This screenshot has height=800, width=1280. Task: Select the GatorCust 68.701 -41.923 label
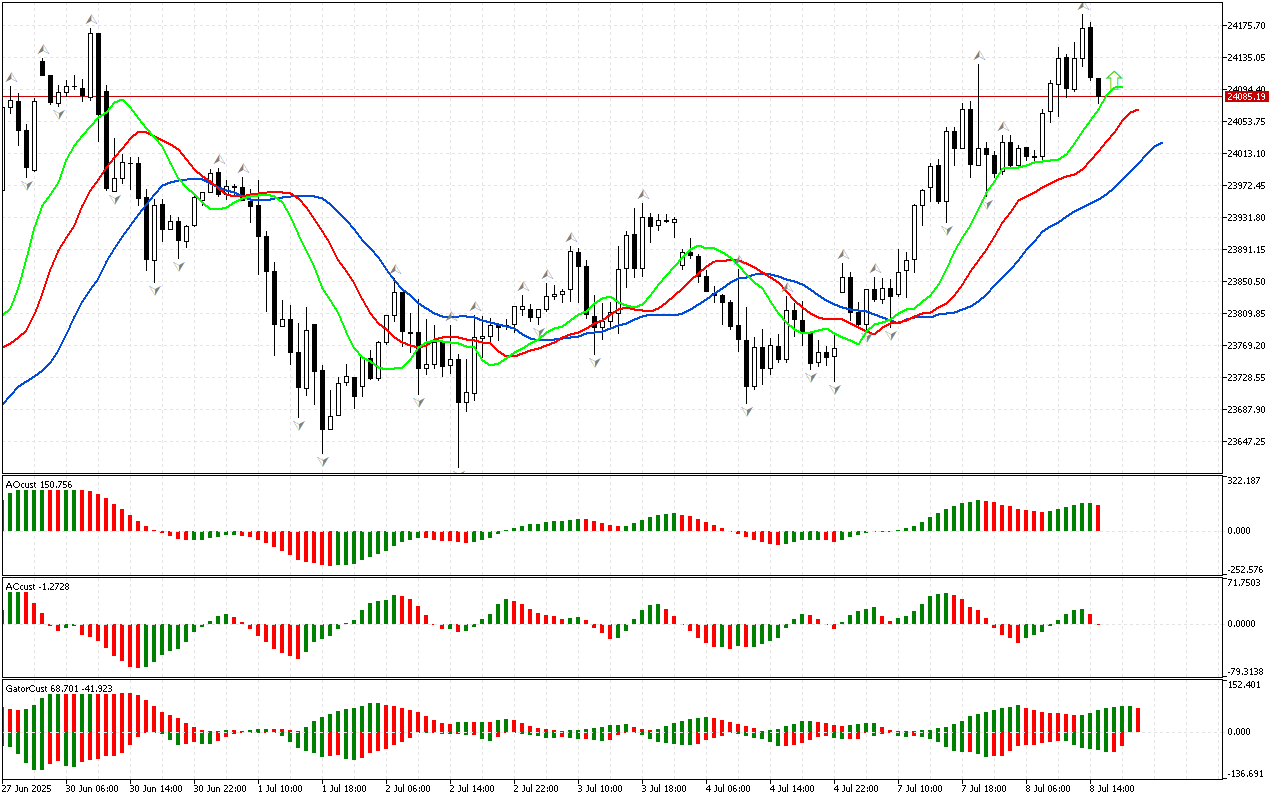coord(58,689)
